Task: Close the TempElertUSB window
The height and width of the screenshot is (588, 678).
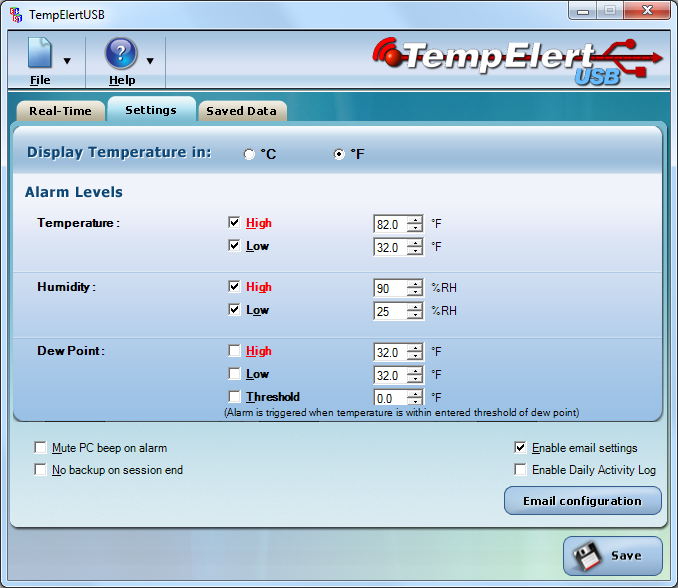Action: (647, 10)
